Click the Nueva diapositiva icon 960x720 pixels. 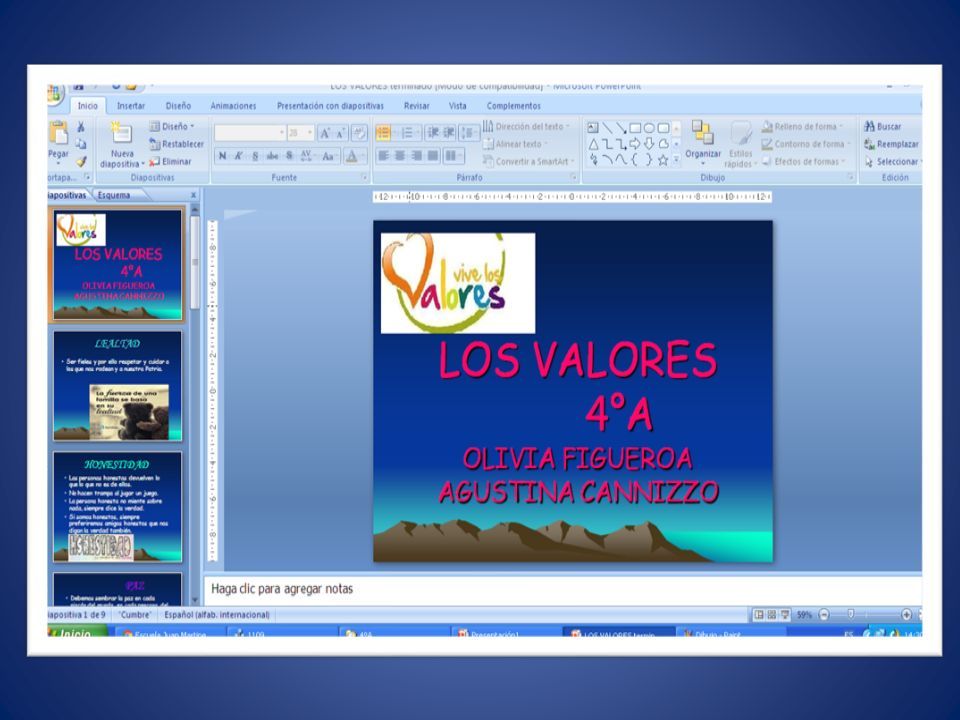pos(121,132)
